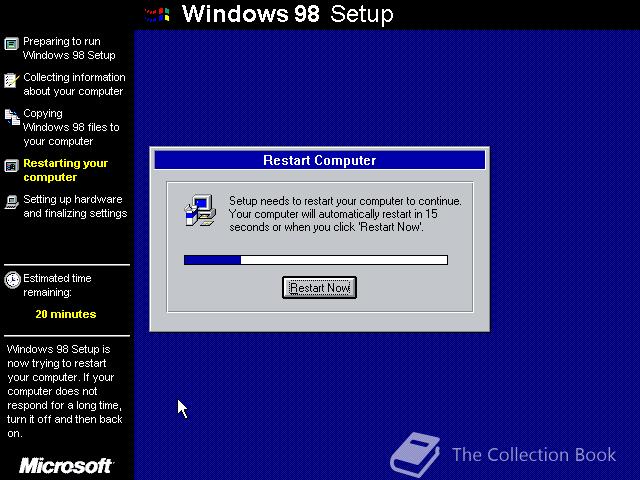Click the 'Setup needs to restart' message text
Viewport: 640px width, 480px height.
pyautogui.click(x=345, y=214)
